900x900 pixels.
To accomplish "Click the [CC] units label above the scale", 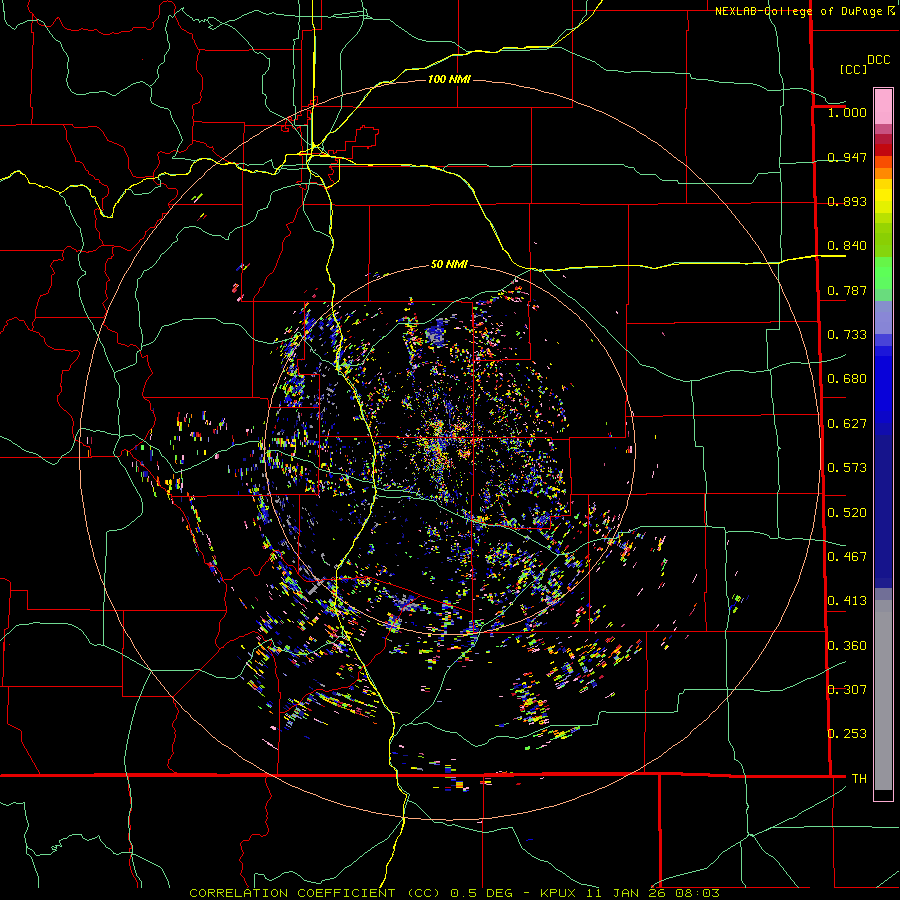I will (853, 69).
